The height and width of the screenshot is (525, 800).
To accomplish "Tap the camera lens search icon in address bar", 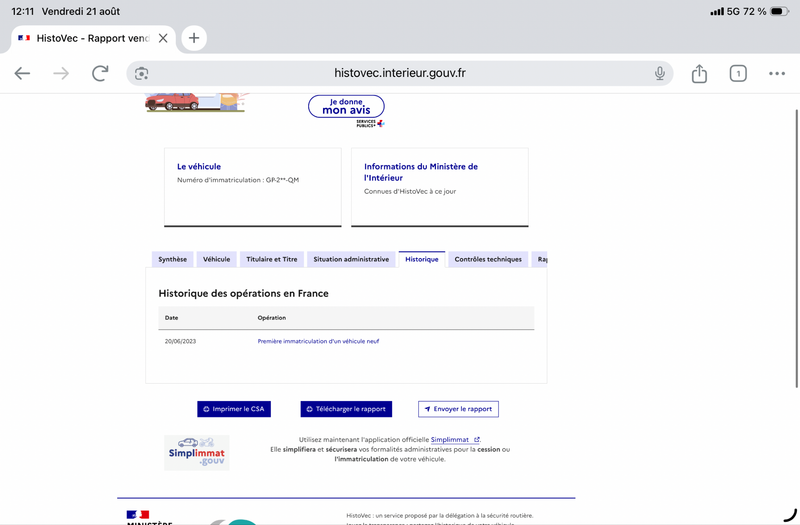I will tap(141, 73).
